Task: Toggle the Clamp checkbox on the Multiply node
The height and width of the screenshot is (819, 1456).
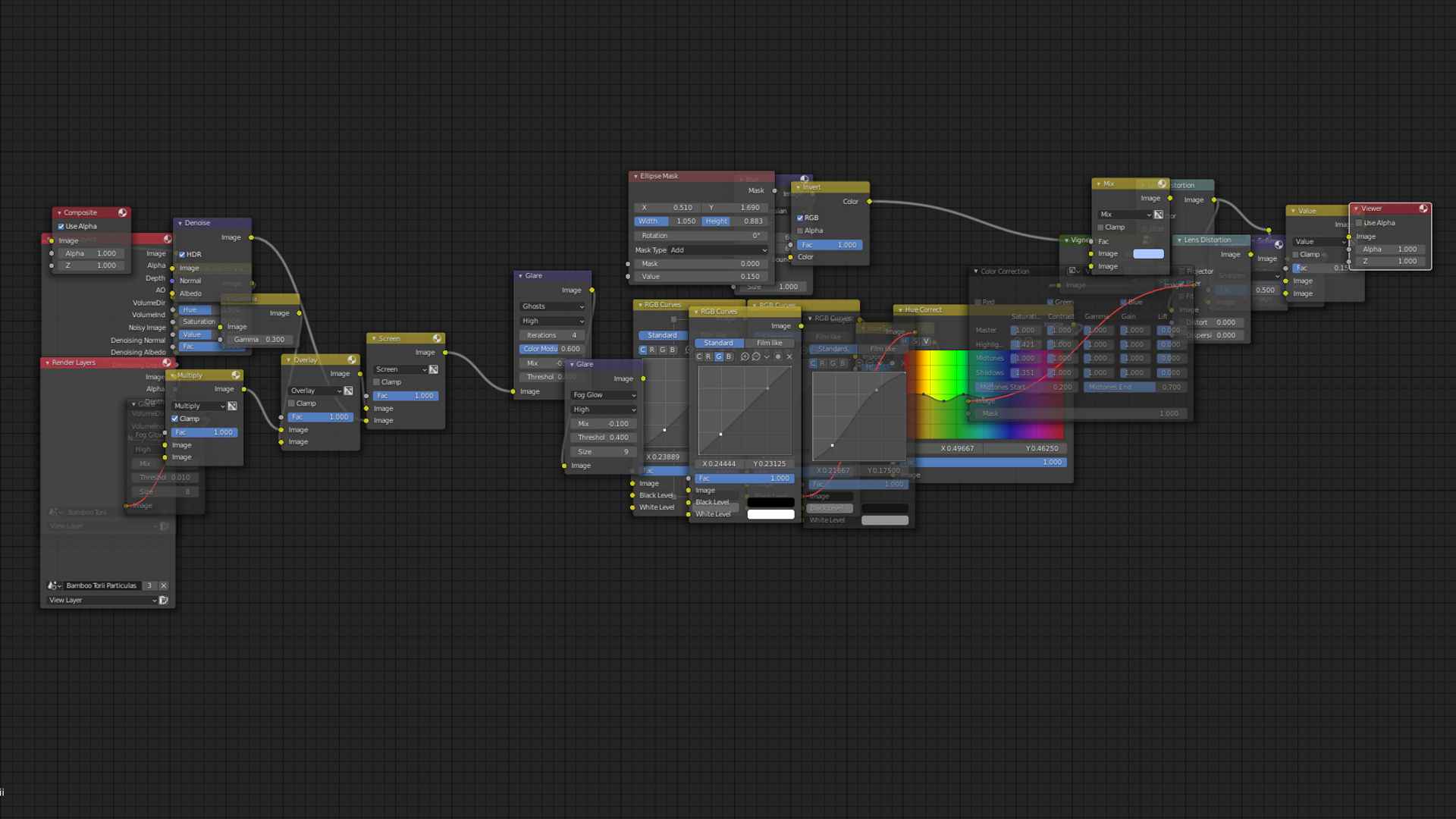Action: (175, 419)
